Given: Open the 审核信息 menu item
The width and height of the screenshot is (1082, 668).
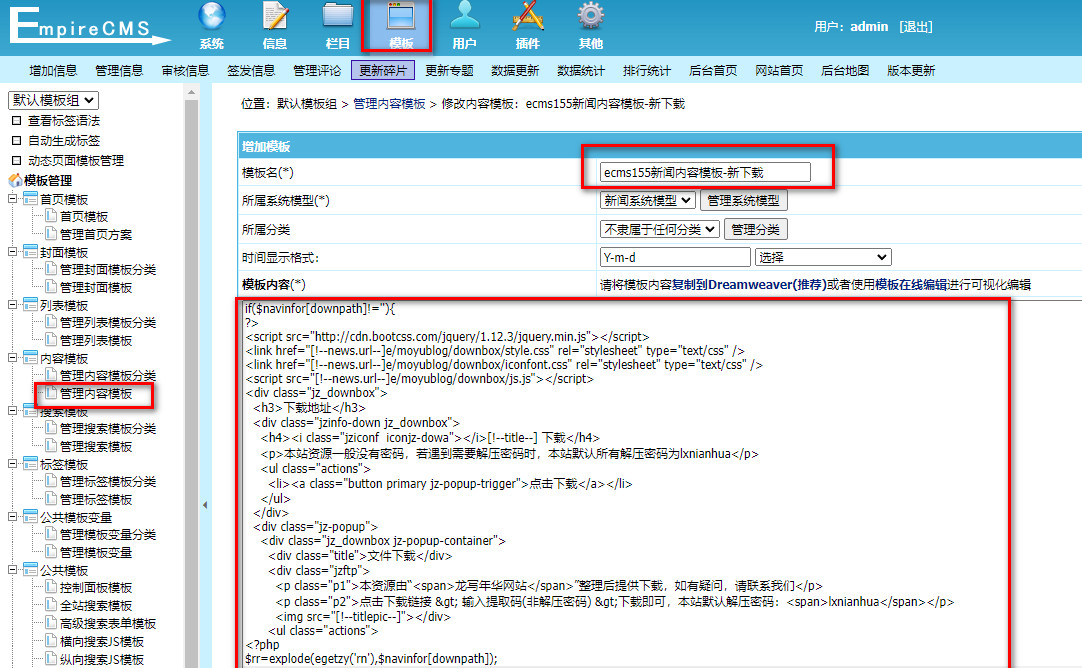Looking at the screenshot, I should (185, 70).
